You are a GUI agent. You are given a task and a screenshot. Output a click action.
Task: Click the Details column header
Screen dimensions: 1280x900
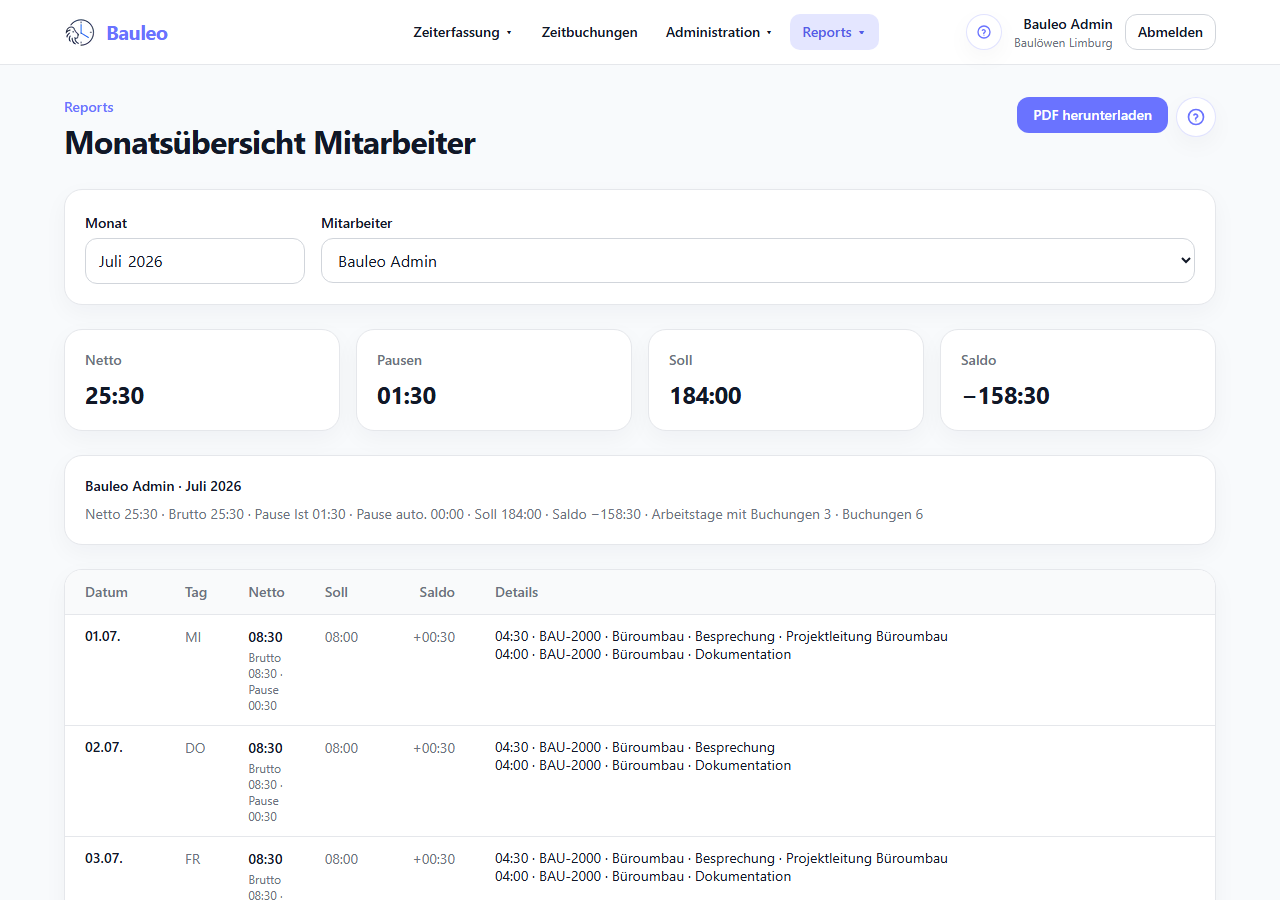[x=517, y=592]
